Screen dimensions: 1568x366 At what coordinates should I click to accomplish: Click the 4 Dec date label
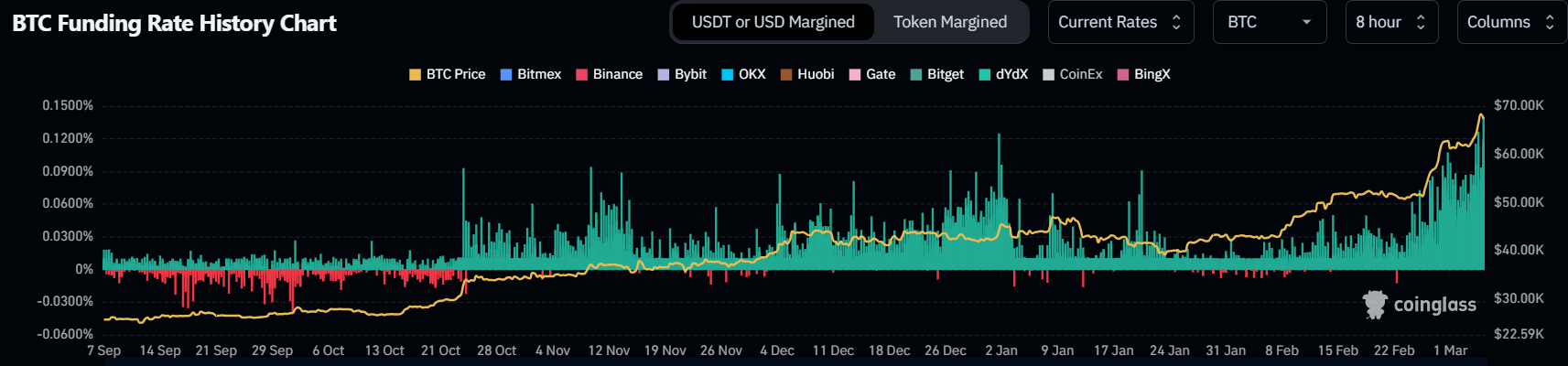[x=777, y=350]
